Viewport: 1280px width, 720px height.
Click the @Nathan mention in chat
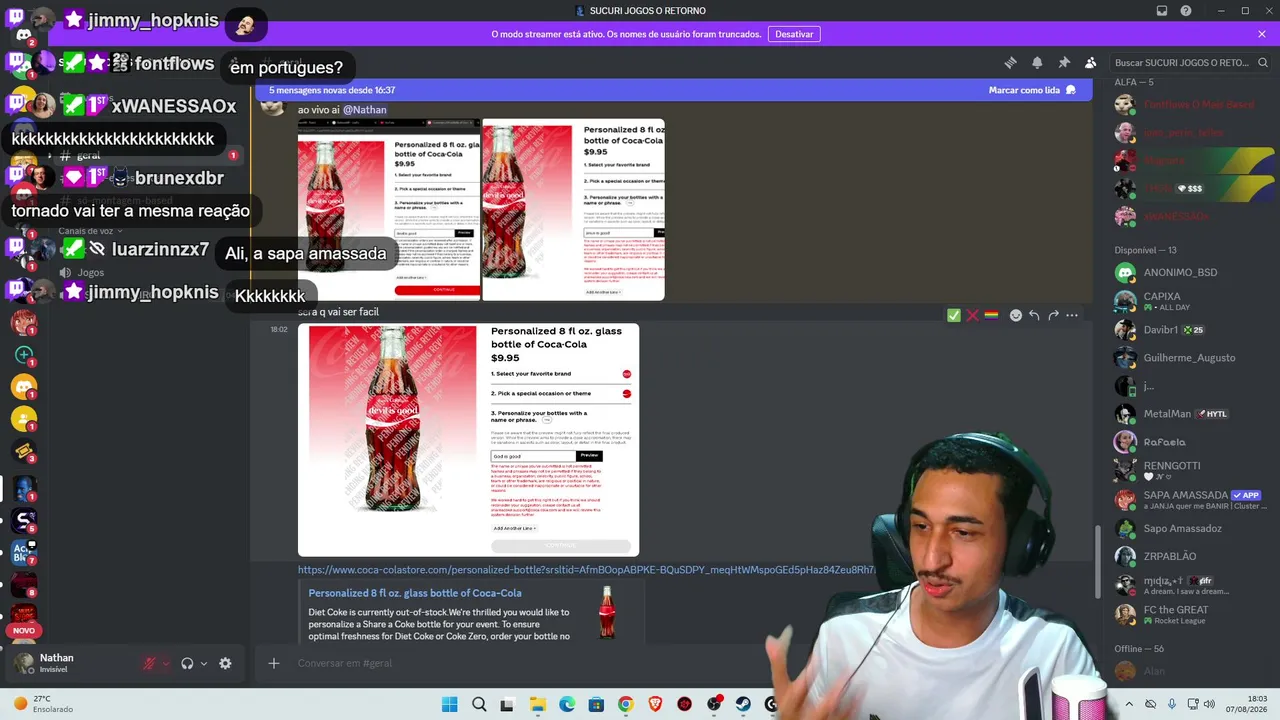(x=365, y=110)
